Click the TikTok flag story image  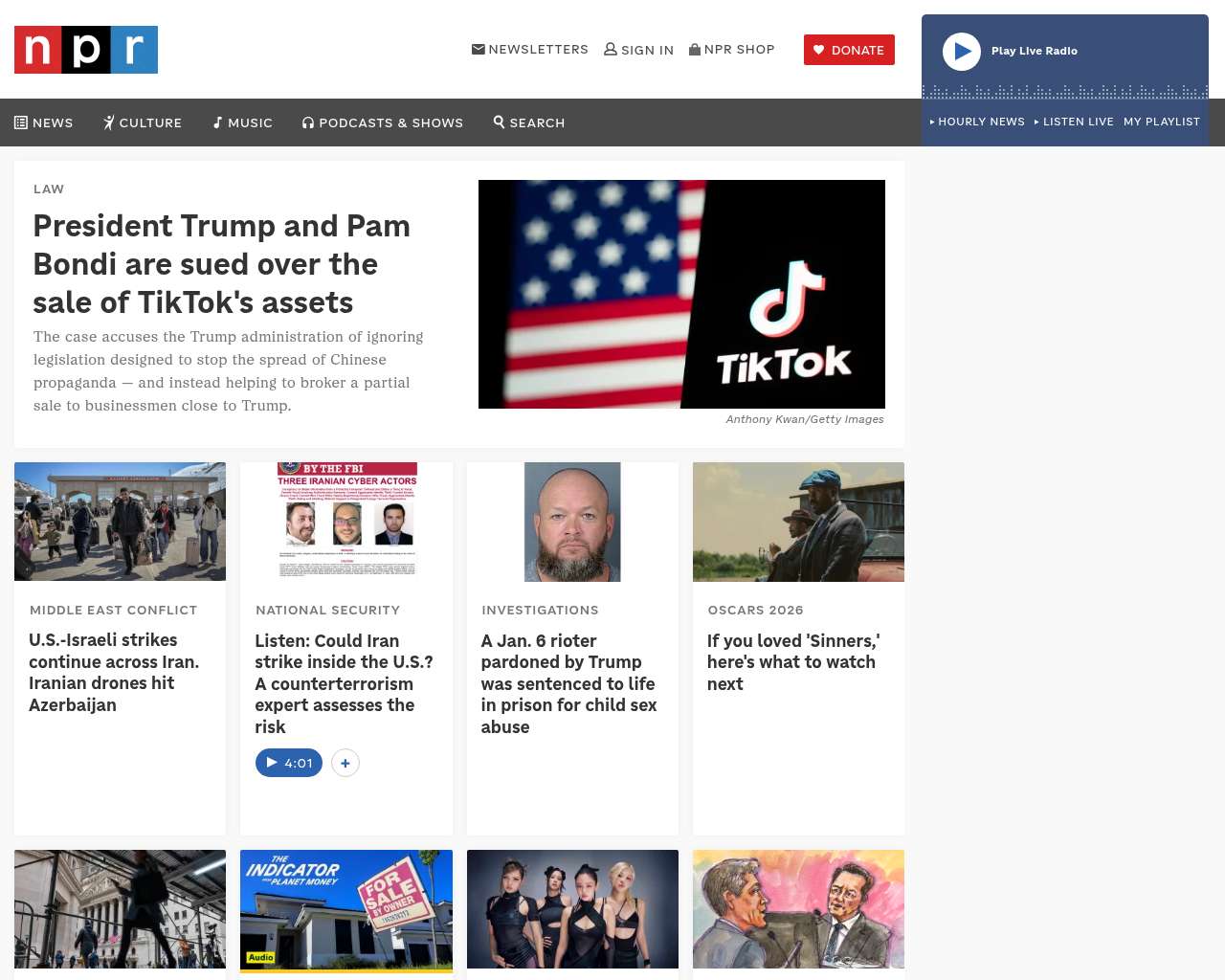[681, 294]
